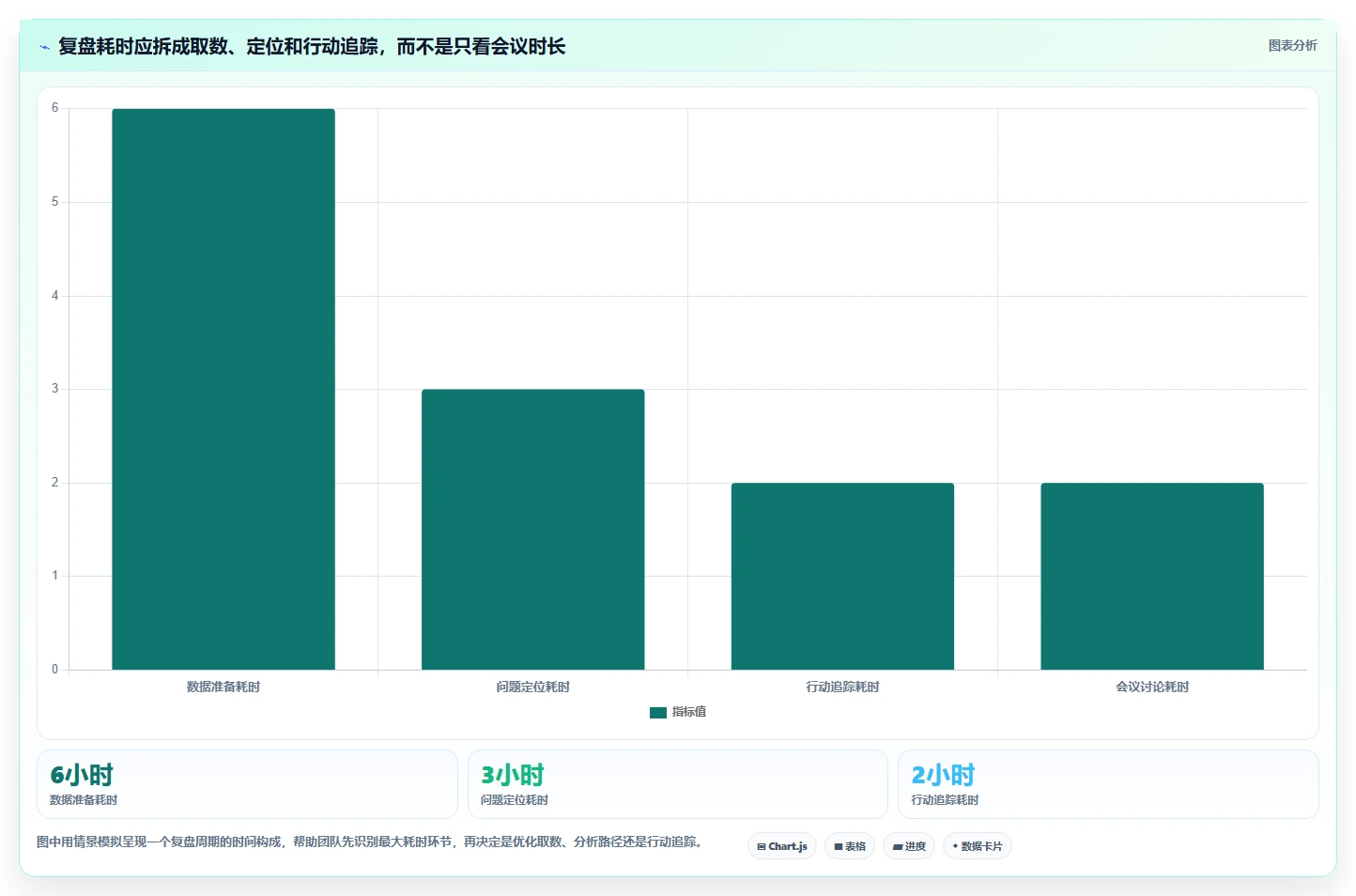1356x896 pixels.
Task: Click the y-axis value 0
Action: pos(54,670)
